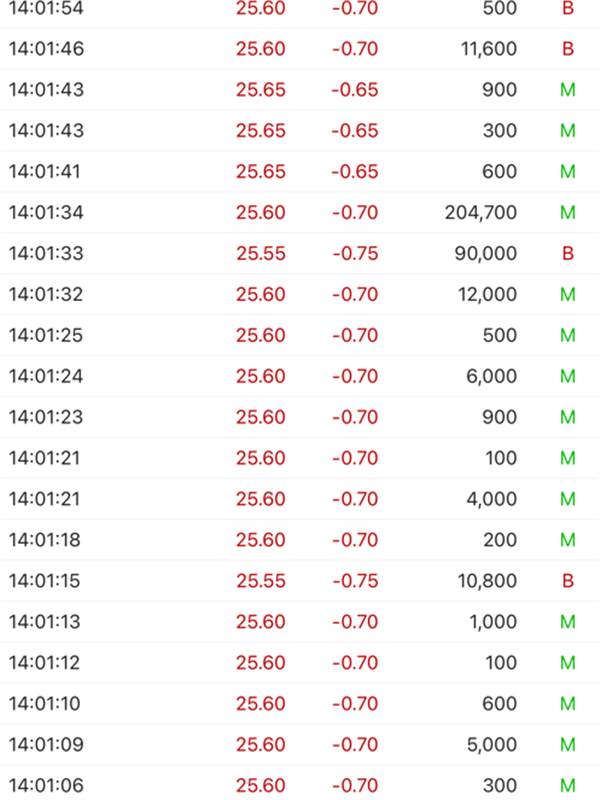Tap the 6,000 volume entry

coord(491,377)
